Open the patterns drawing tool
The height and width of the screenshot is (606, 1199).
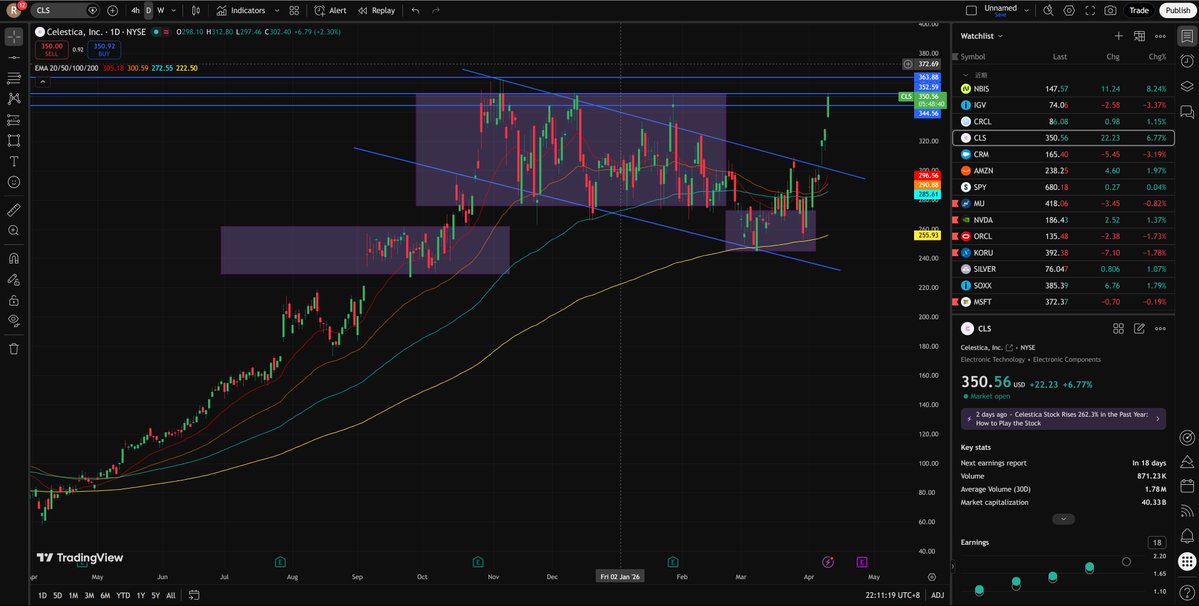tap(14, 99)
